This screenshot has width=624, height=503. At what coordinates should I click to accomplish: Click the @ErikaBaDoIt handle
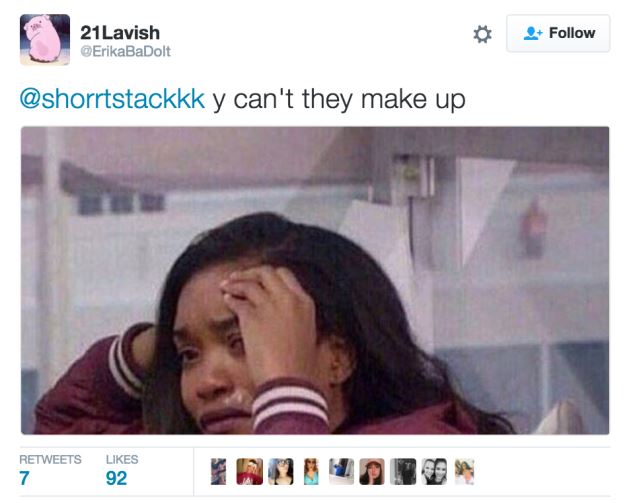click(x=125, y=51)
